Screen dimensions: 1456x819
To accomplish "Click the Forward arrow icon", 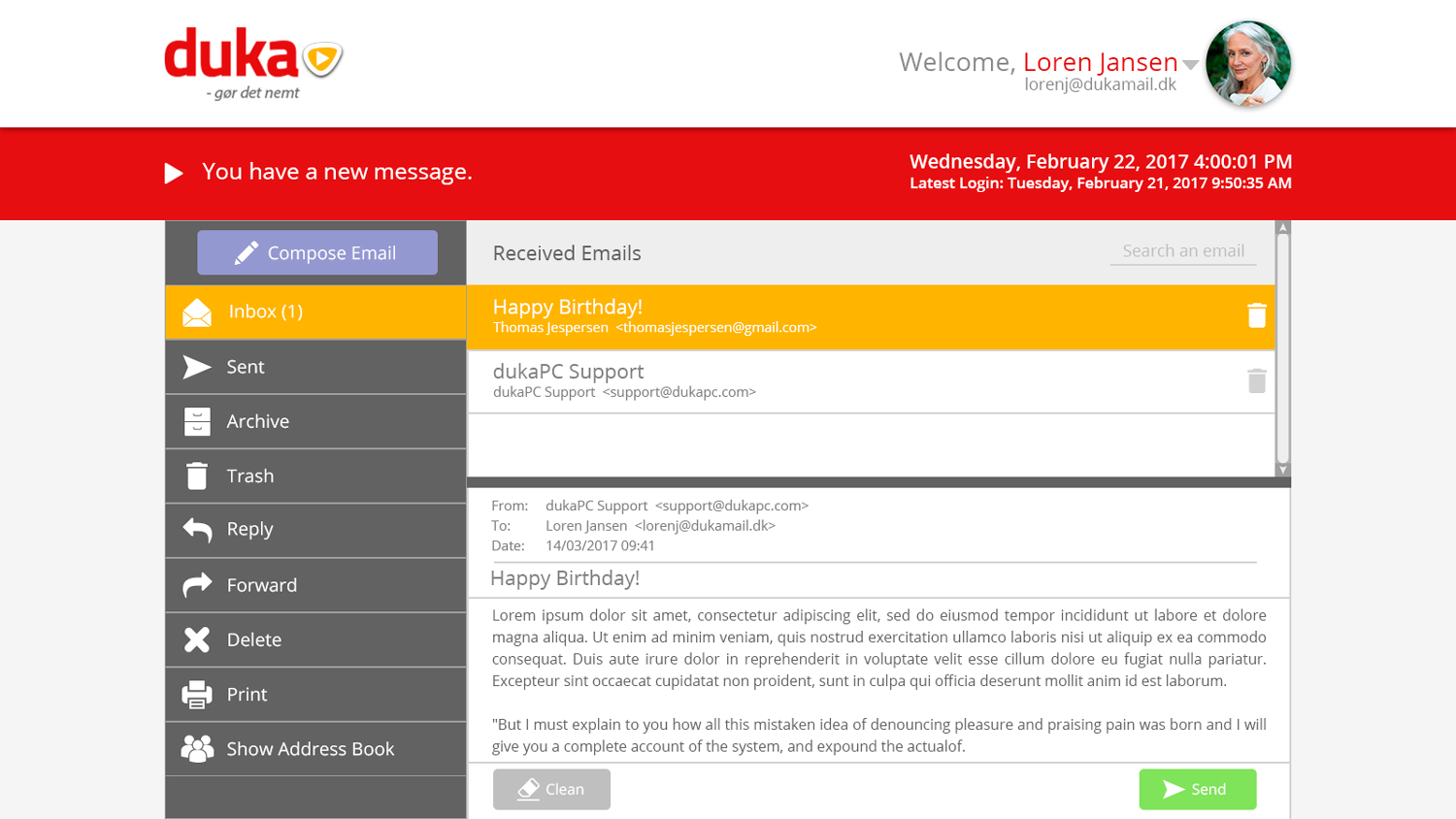I will click(x=197, y=584).
